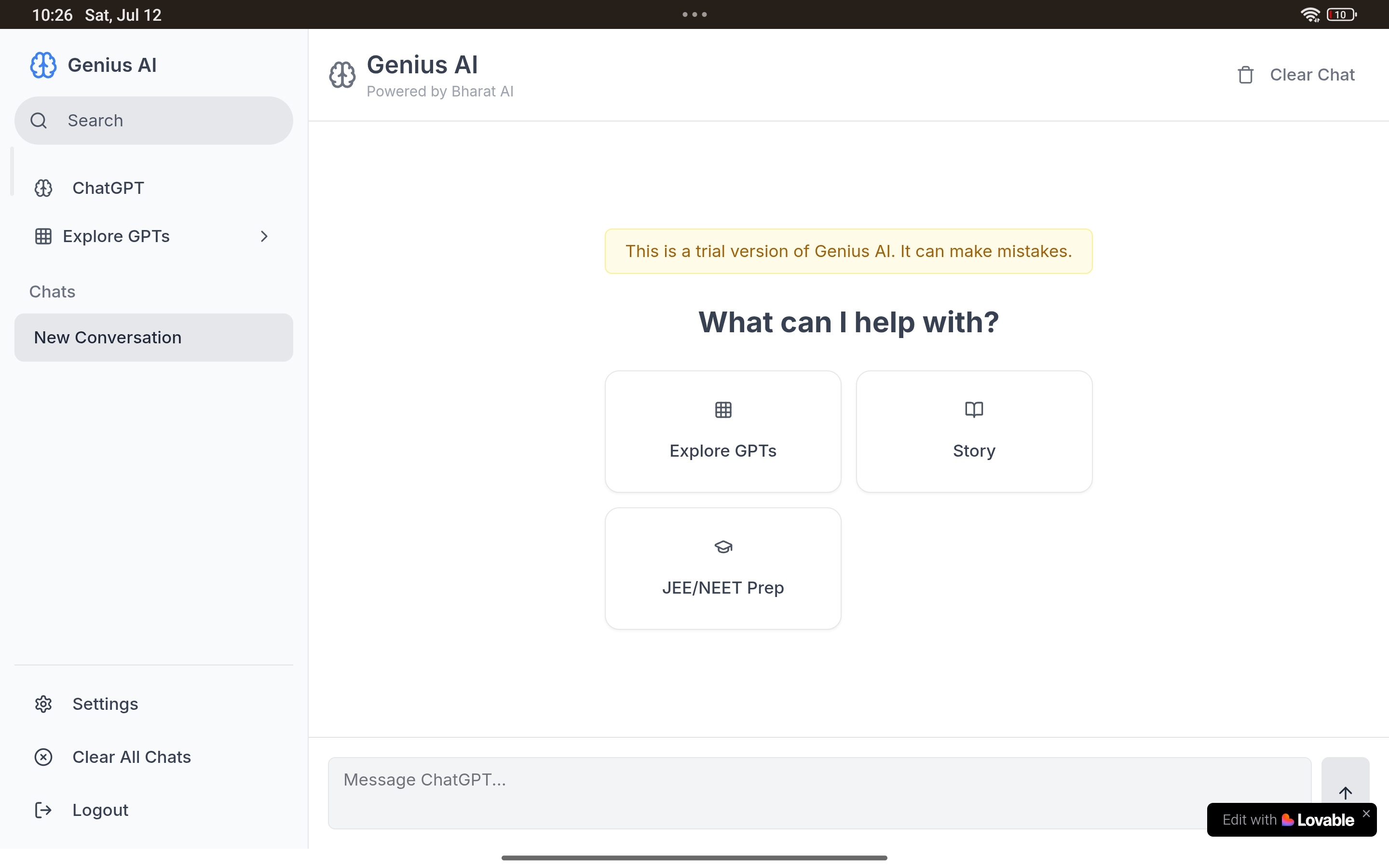Click the blue Genius AI brain logo
Image resolution: width=1389 pixels, height=868 pixels.
[43, 66]
